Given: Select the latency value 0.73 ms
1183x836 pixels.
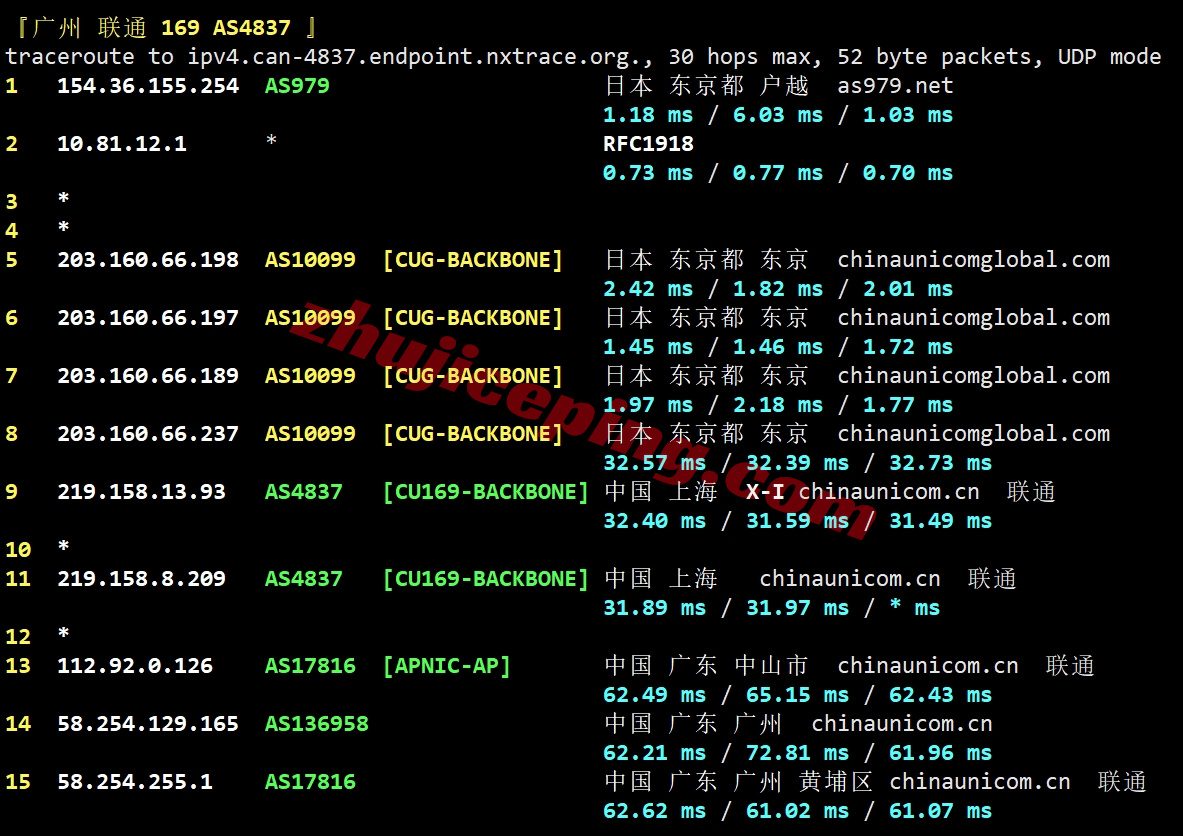Looking at the screenshot, I should point(647,174).
